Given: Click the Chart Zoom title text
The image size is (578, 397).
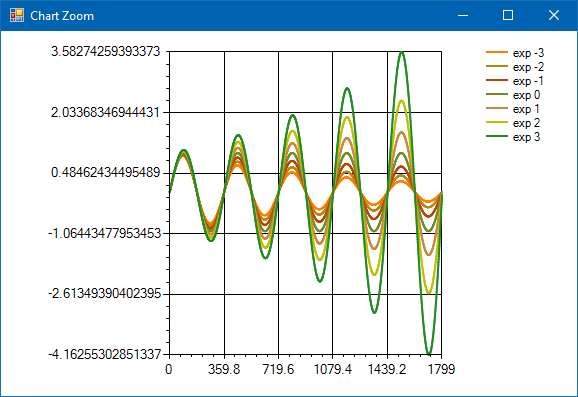Looking at the screenshot, I should tap(62, 16).
